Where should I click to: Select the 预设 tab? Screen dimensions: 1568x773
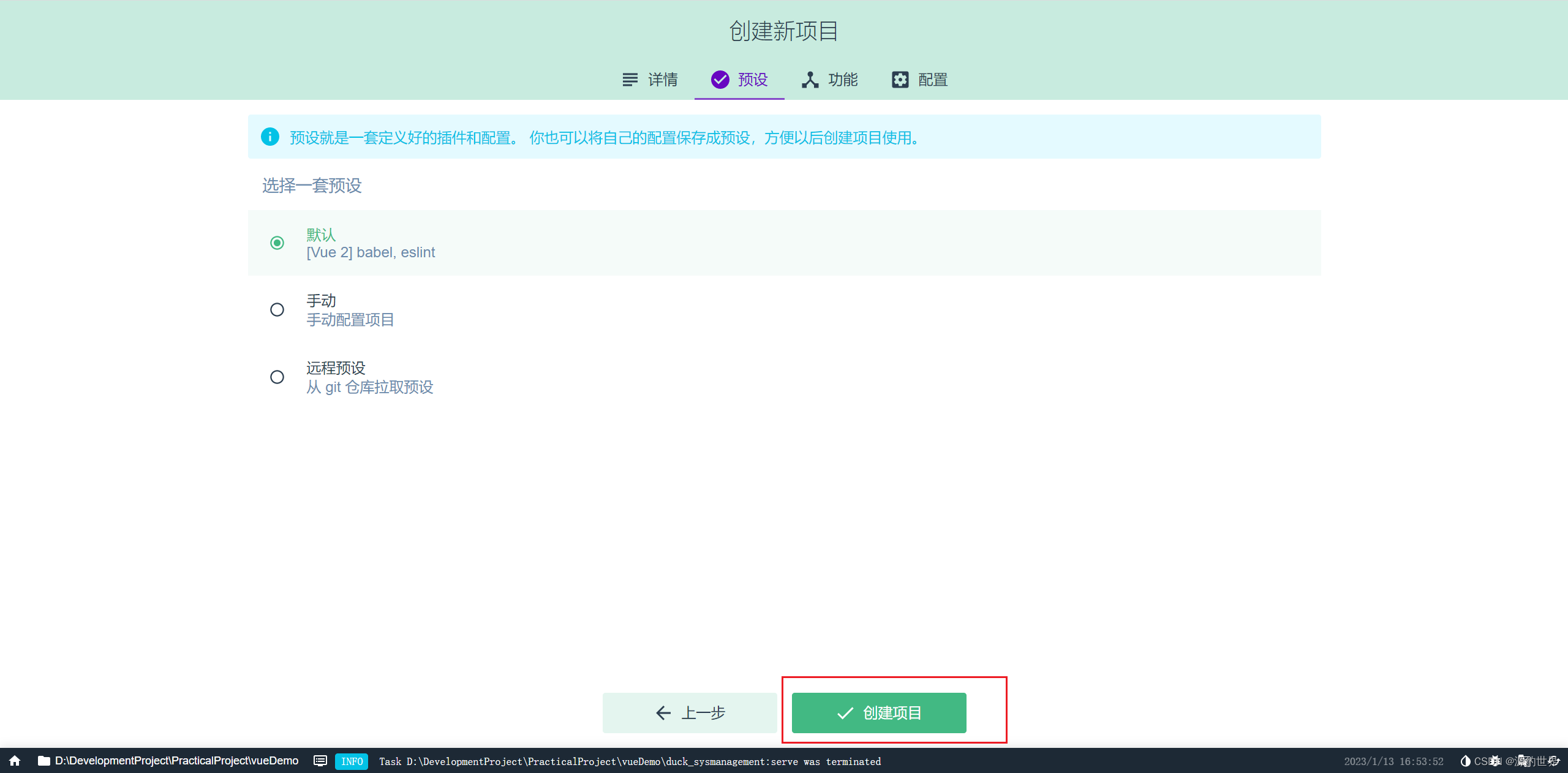739,80
